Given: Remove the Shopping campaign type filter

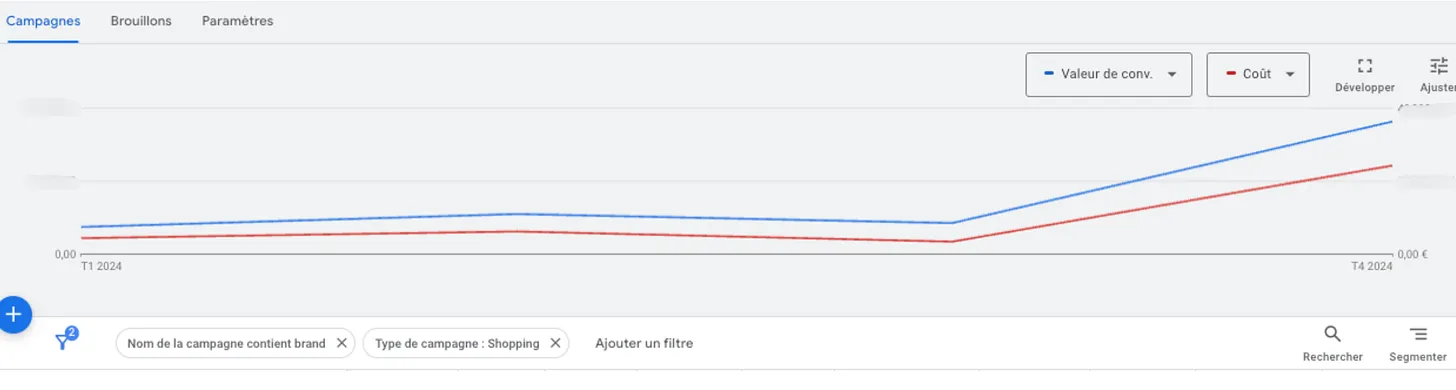Looking at the screenshot, I should tap(555, 343).
